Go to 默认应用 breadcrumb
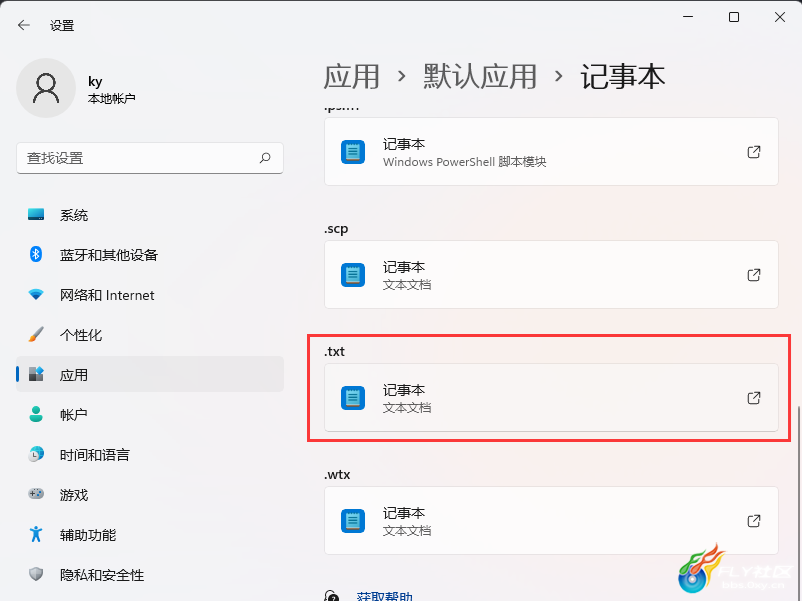 click(x=480, y=77)
